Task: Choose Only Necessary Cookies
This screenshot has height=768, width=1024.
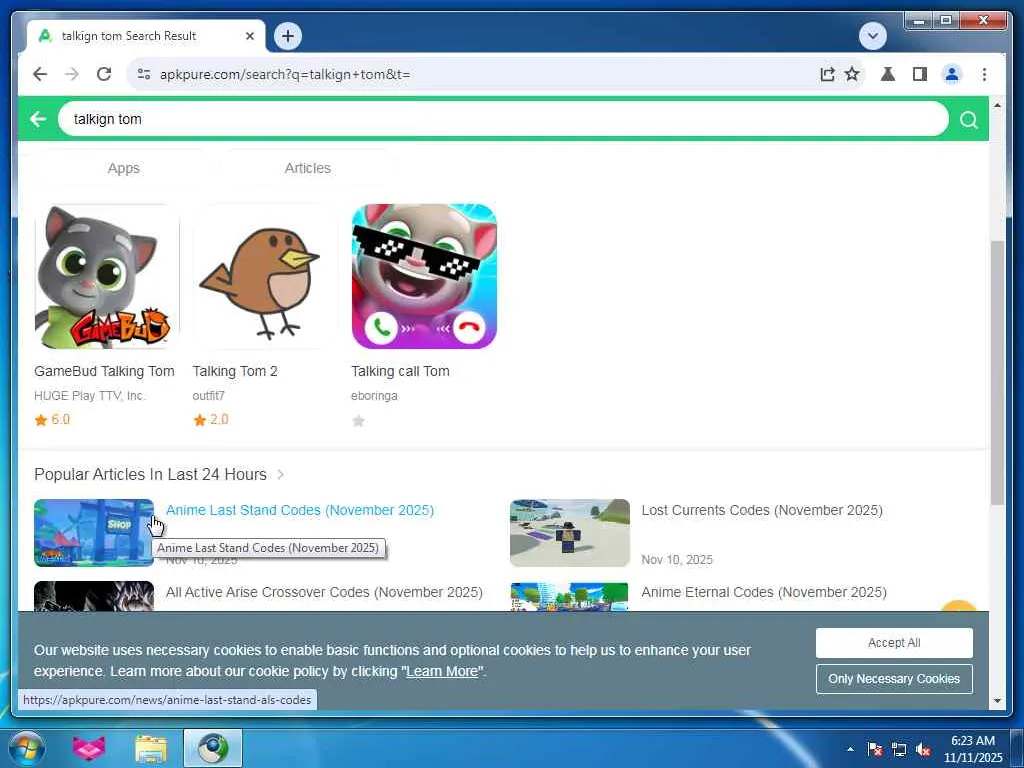Action: coord(894,679)
